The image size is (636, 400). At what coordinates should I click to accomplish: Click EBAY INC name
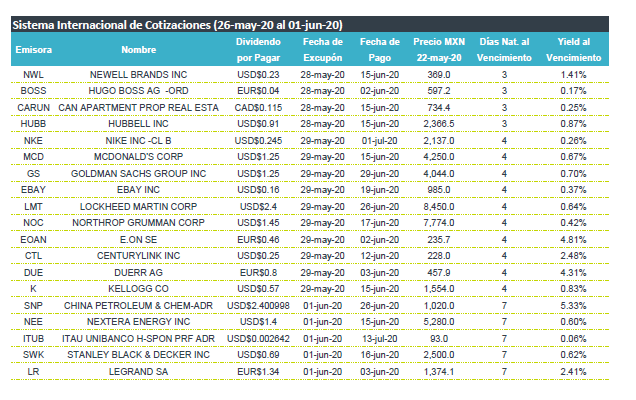coord(138,190)
